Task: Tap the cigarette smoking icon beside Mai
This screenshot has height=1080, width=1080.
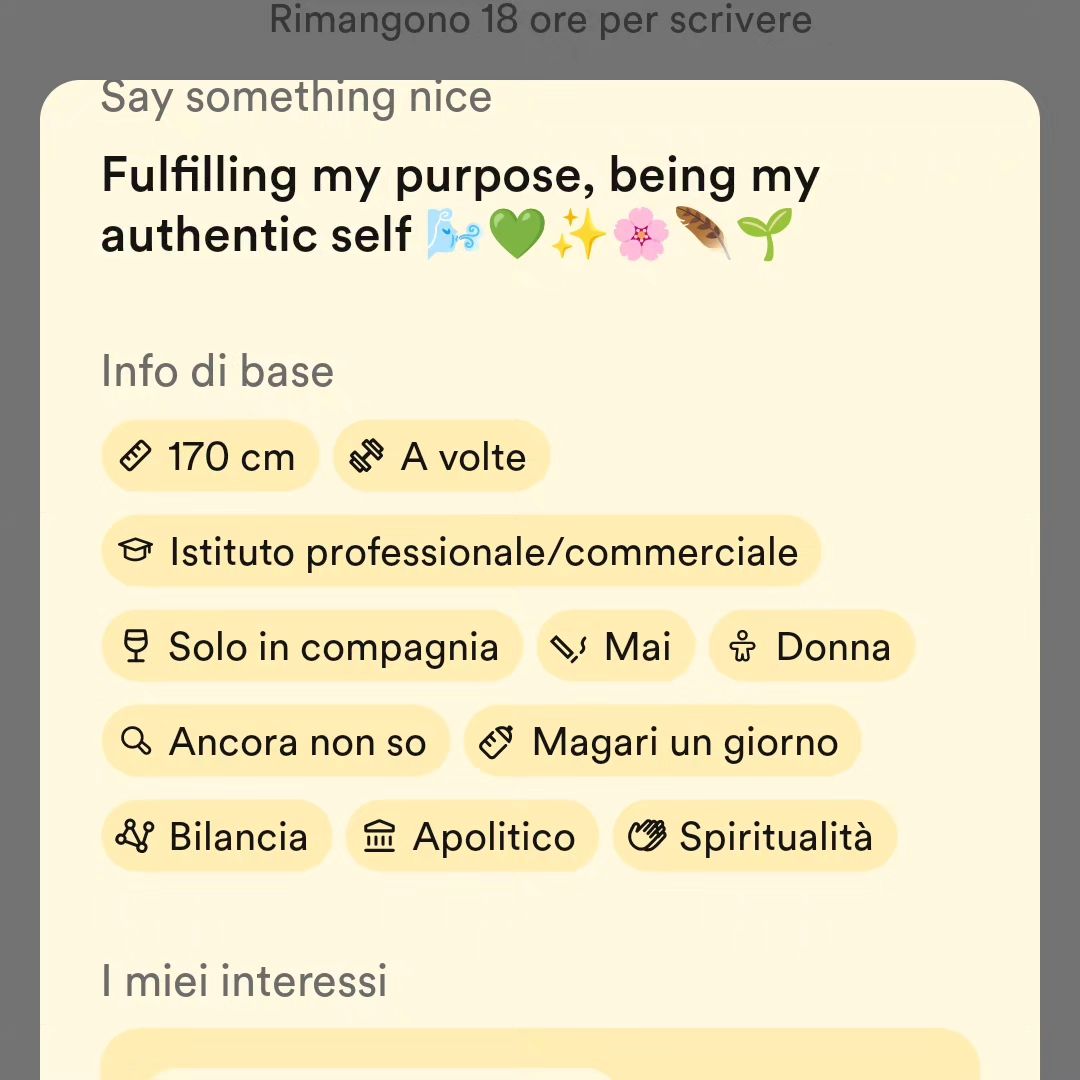Action: [568, 647]
